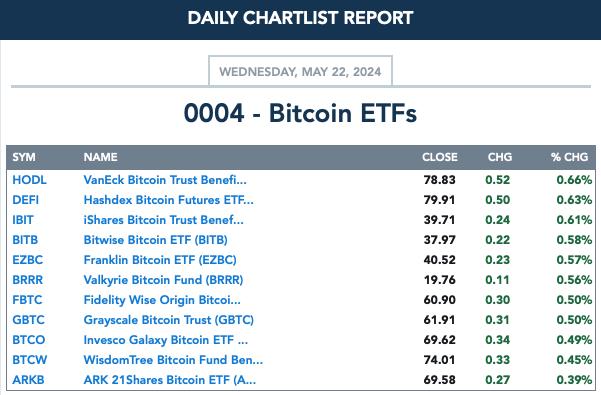601x395 pixels.
Task: Click the Valkyrie Bitcoin Fund (BRRR) name
Action: tap(163, 280)
